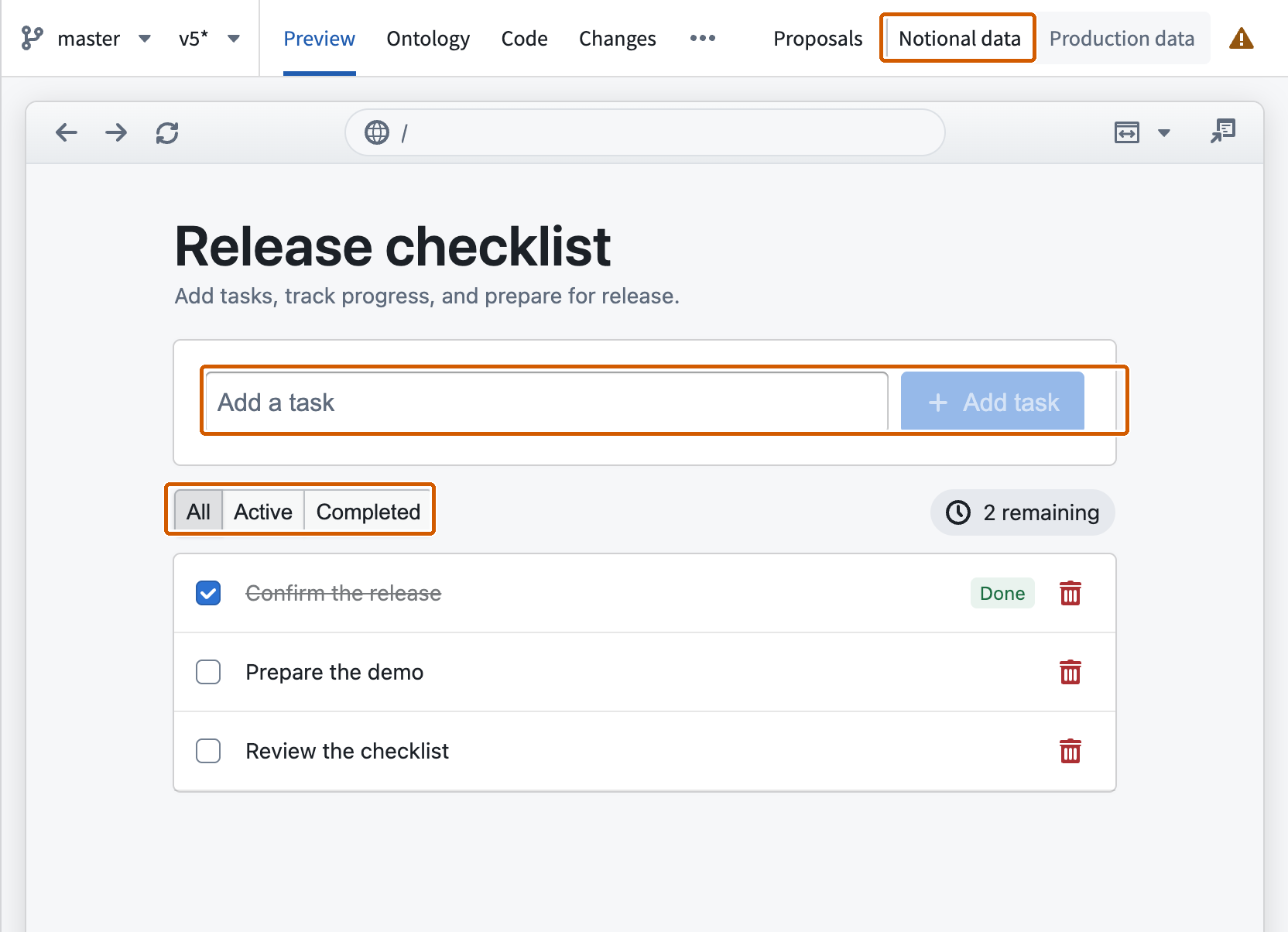
Task: Check the Review the checklist checkbox
Action: pyautogui.click(x=208, y=751)
